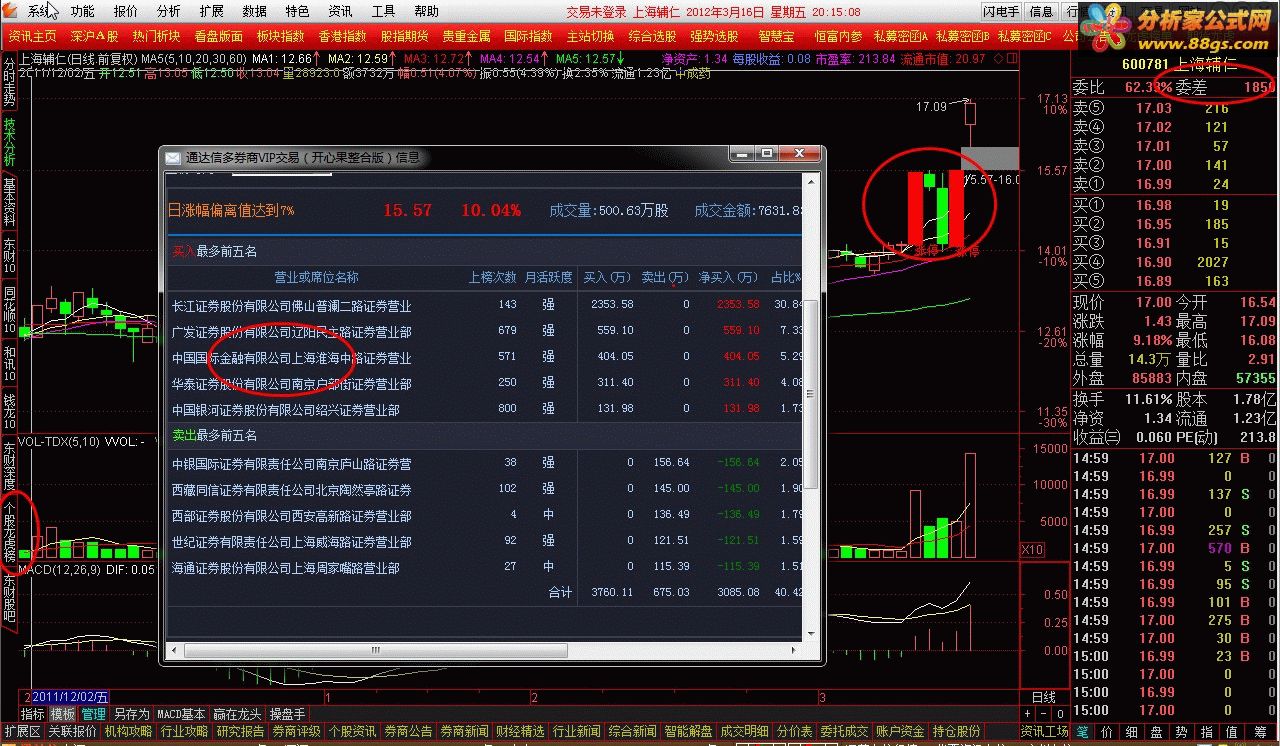Open the 报价 menu

pos(126,12)
